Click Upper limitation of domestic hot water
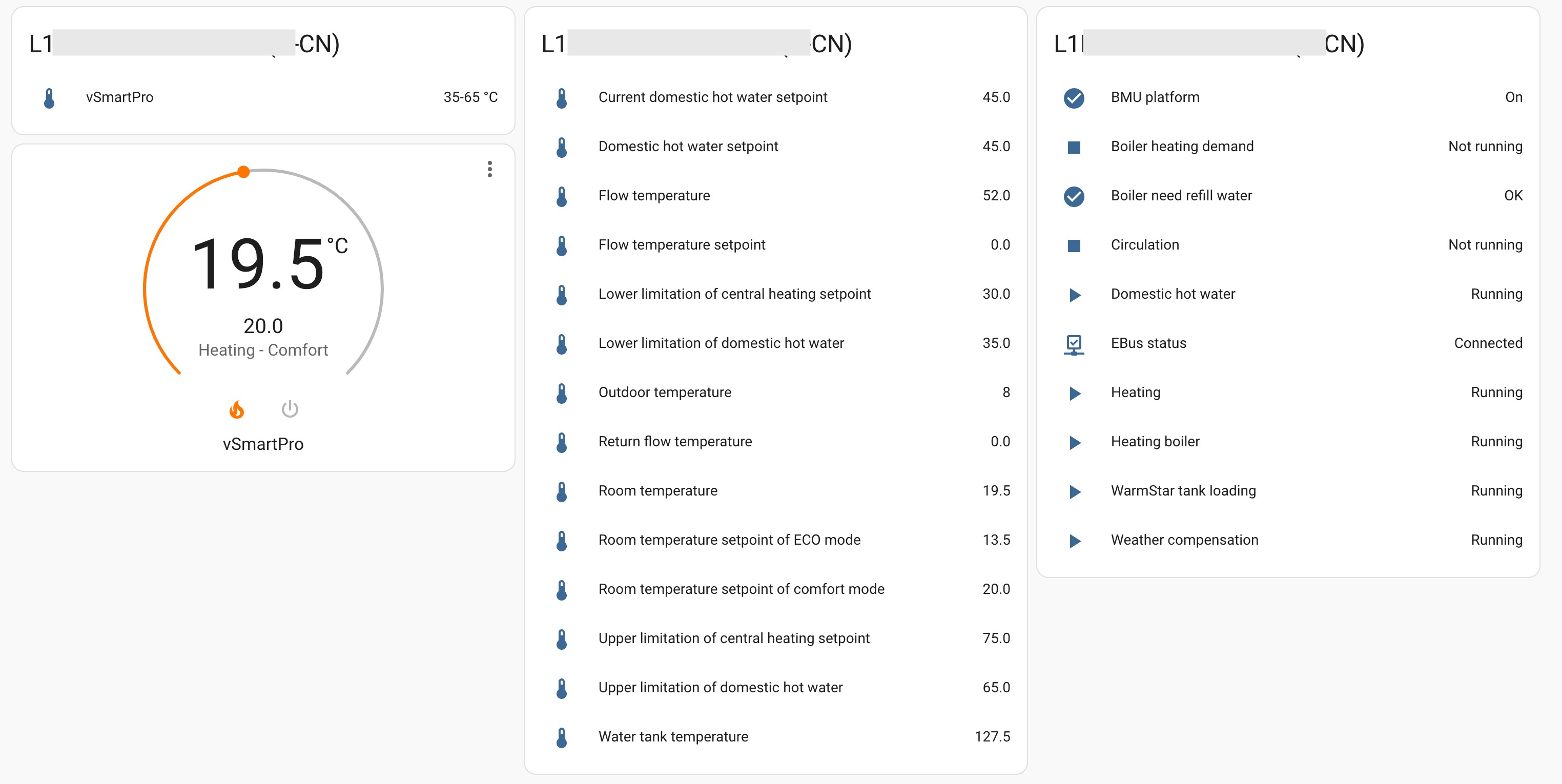The image size is (1562, 784). pyautogui.click(x=720, y=688)
